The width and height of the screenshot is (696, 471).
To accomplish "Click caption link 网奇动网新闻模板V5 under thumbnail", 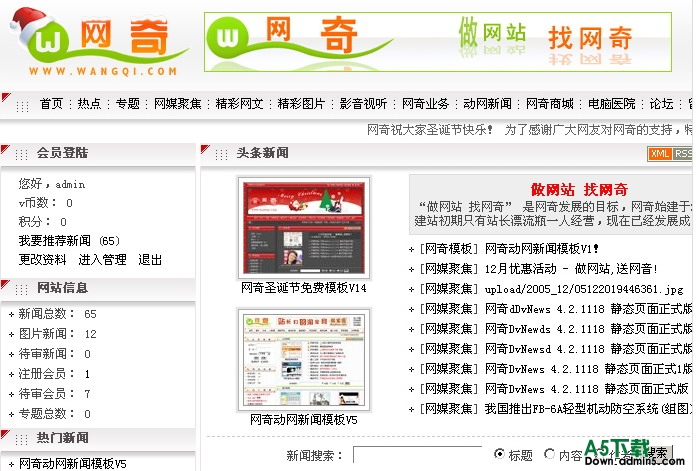I will 304,420.
